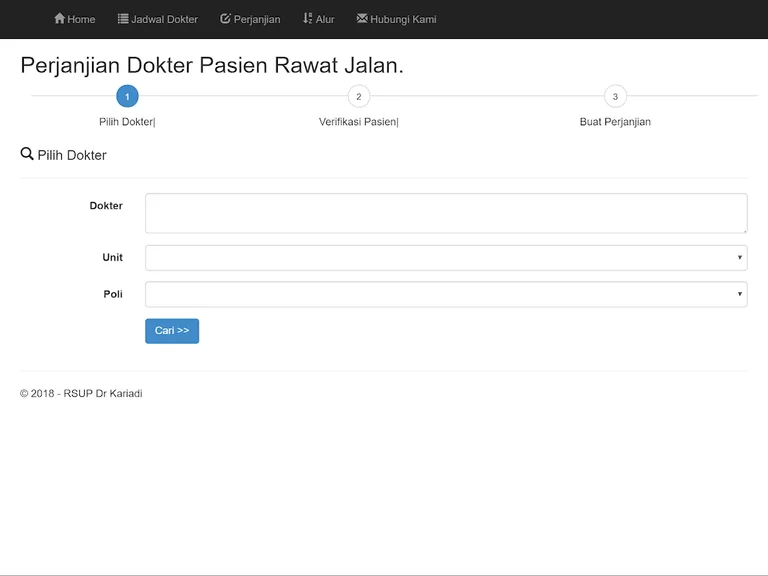Go to the Perjanjian menu item
Viewport: 768px width, 576px height.
pos(250,19)
